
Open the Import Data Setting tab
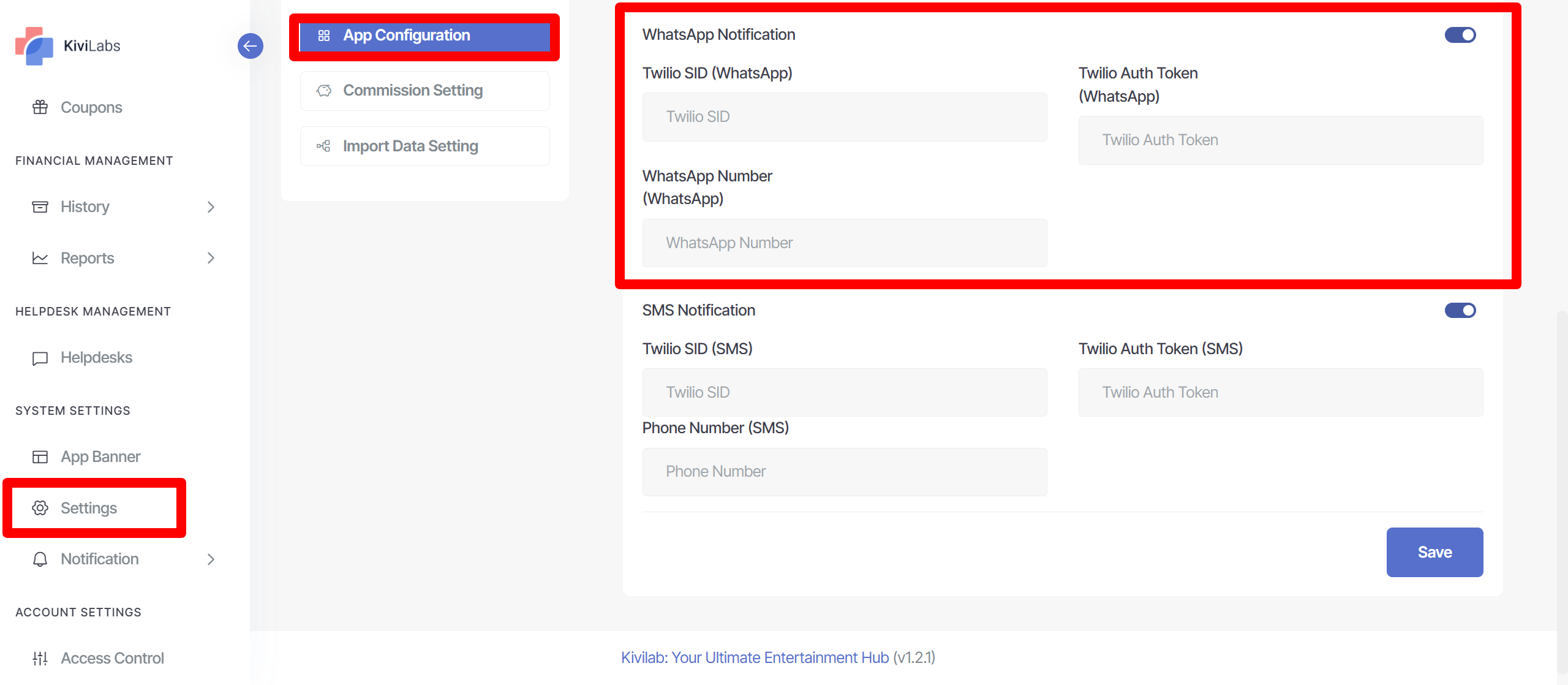(424, 146)
